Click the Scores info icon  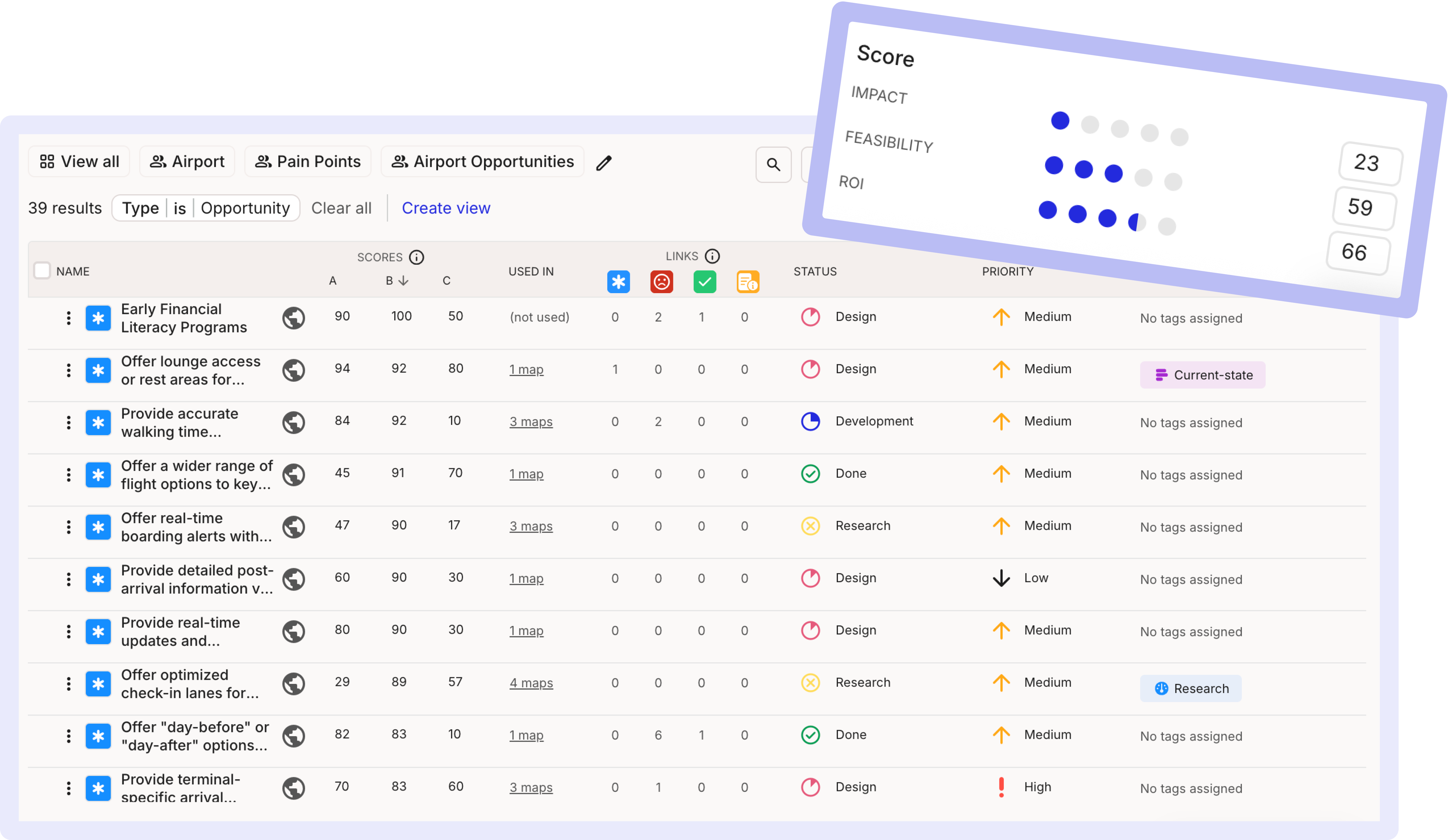tap(416, 257)
